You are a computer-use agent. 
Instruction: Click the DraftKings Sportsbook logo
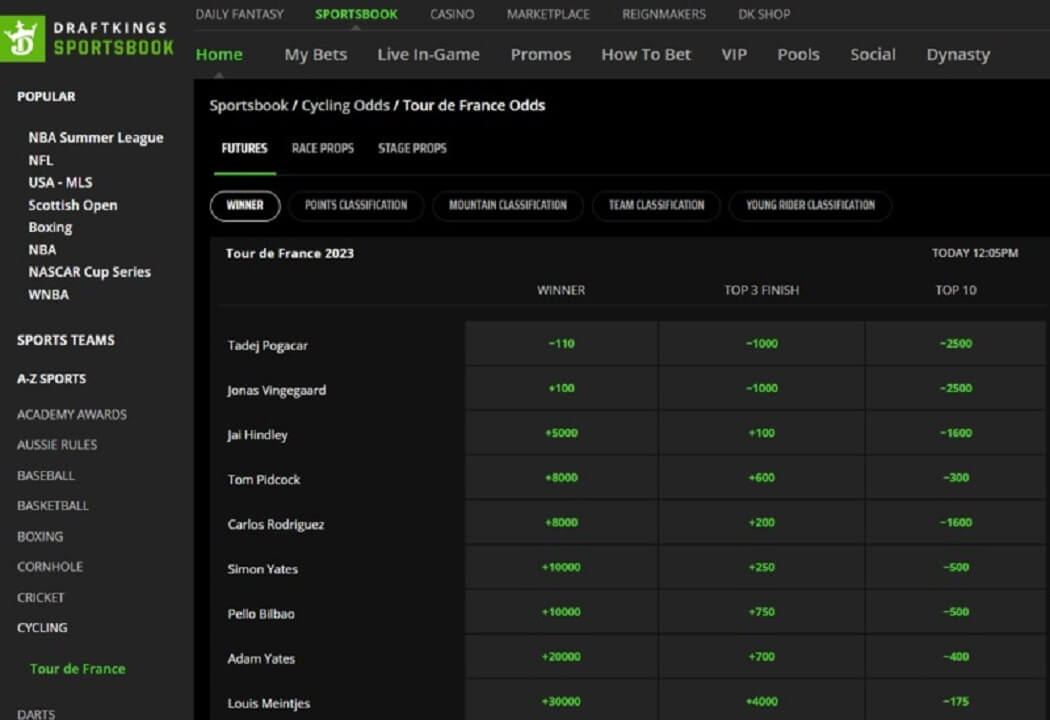[88, 38]
